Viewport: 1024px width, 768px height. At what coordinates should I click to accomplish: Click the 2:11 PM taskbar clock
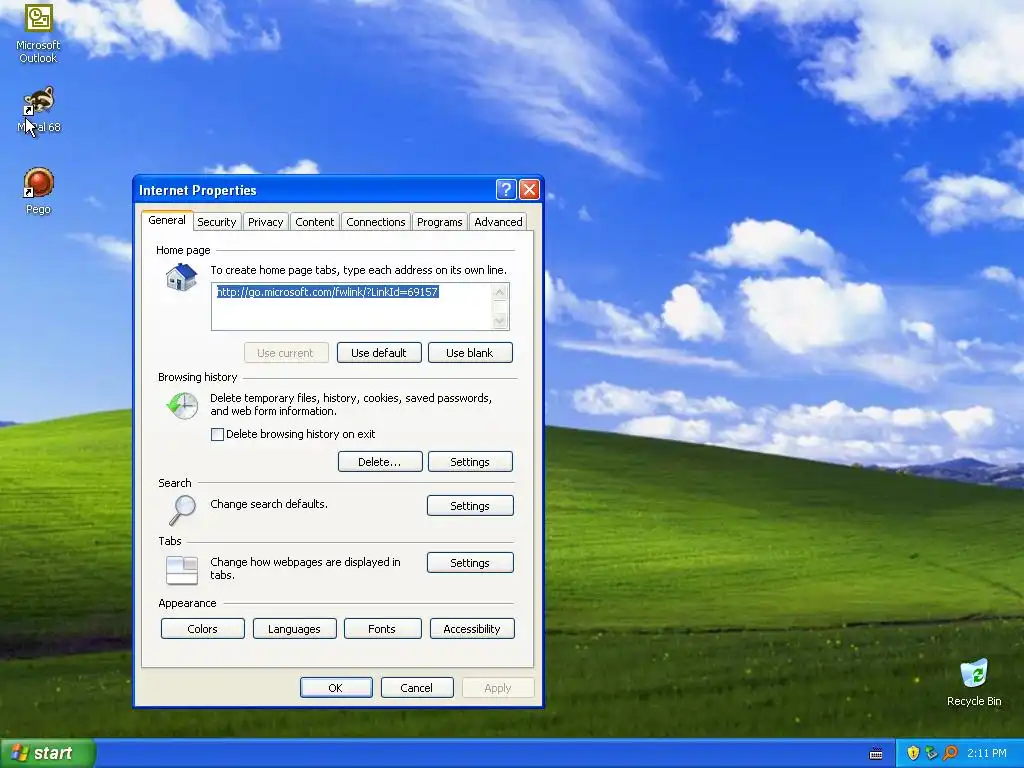click(x=987, y=753)
